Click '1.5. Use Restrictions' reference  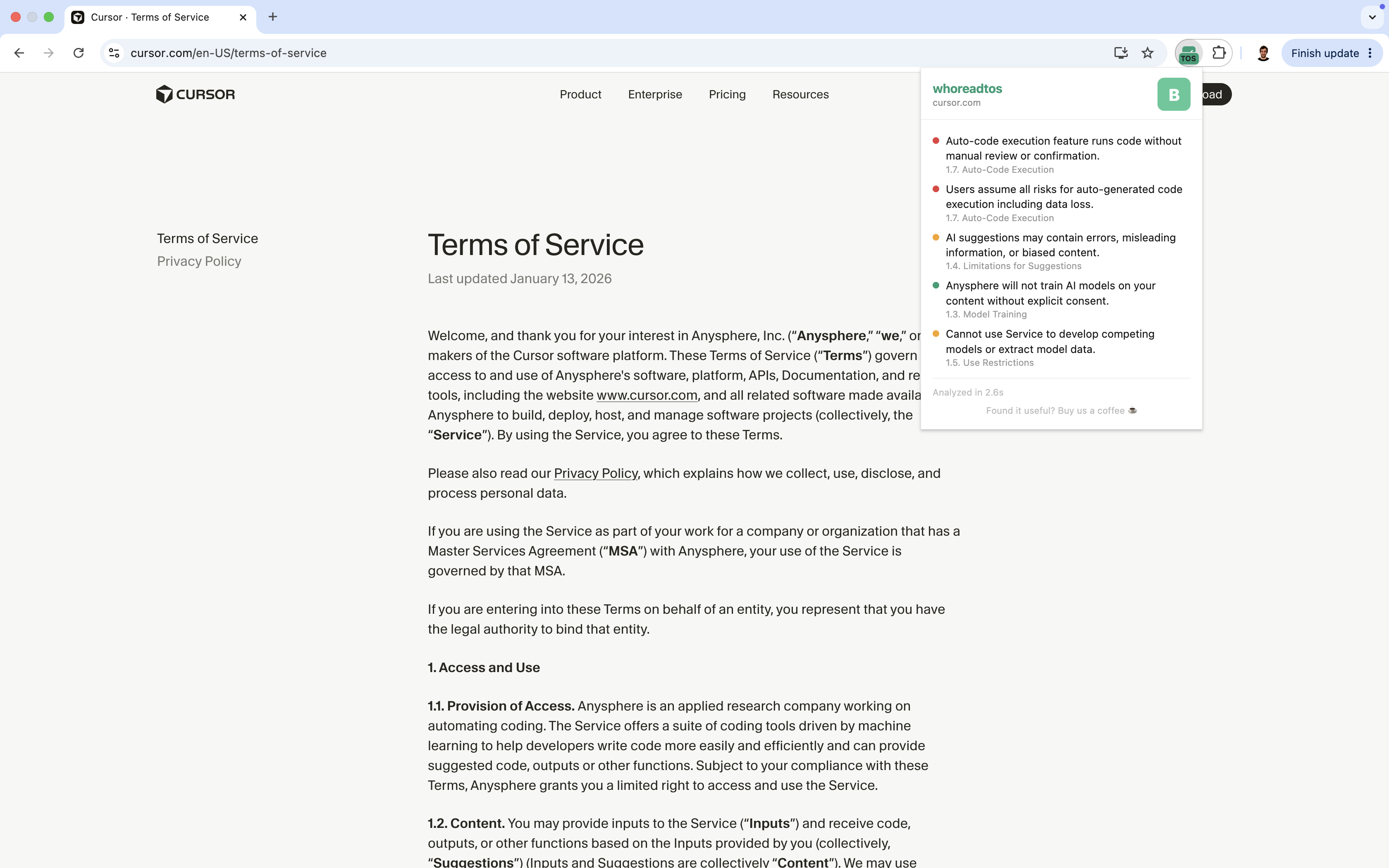(x=990, y=362)
